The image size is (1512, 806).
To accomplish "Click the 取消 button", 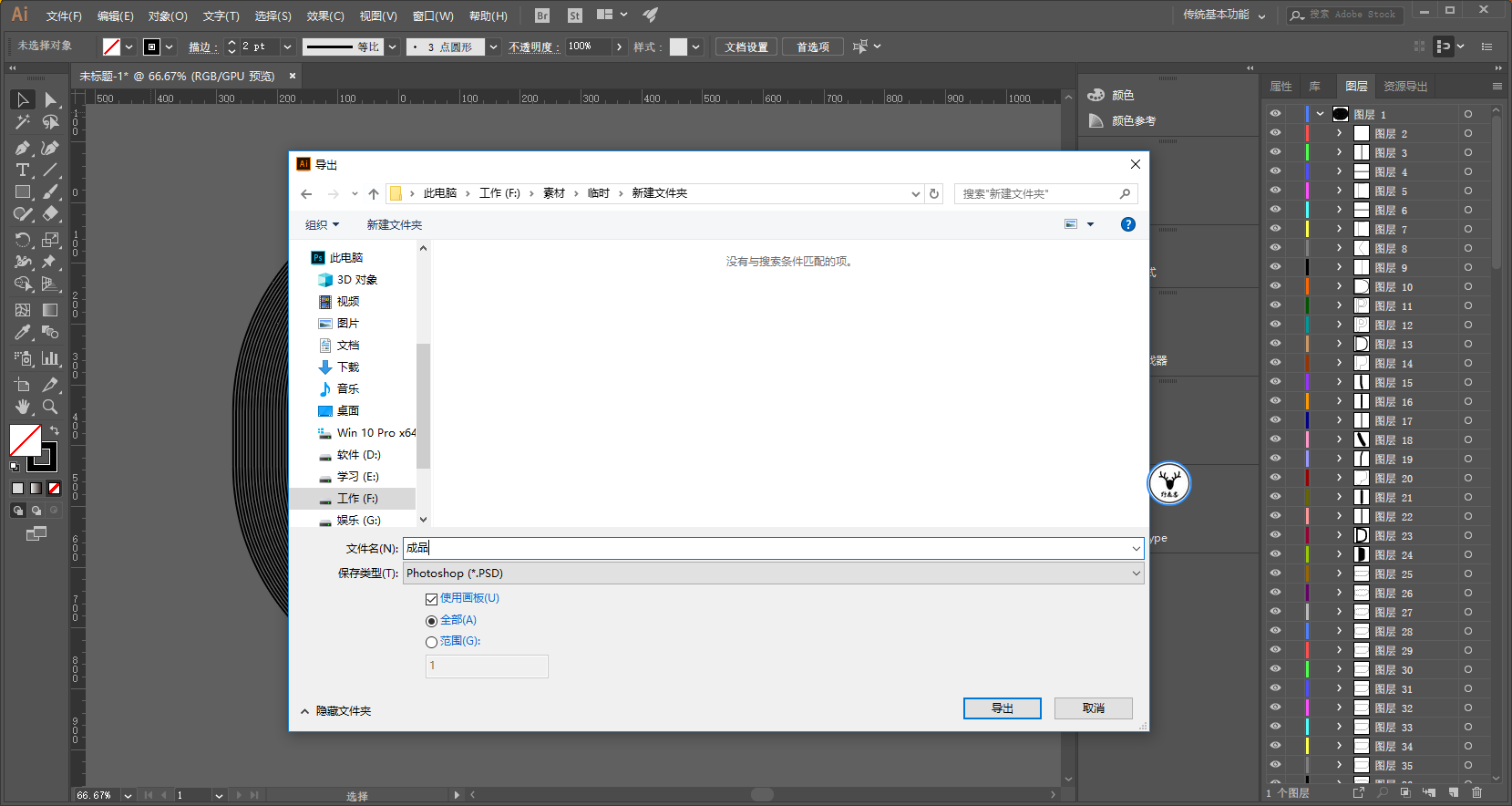I will [x=1094, y=708].
